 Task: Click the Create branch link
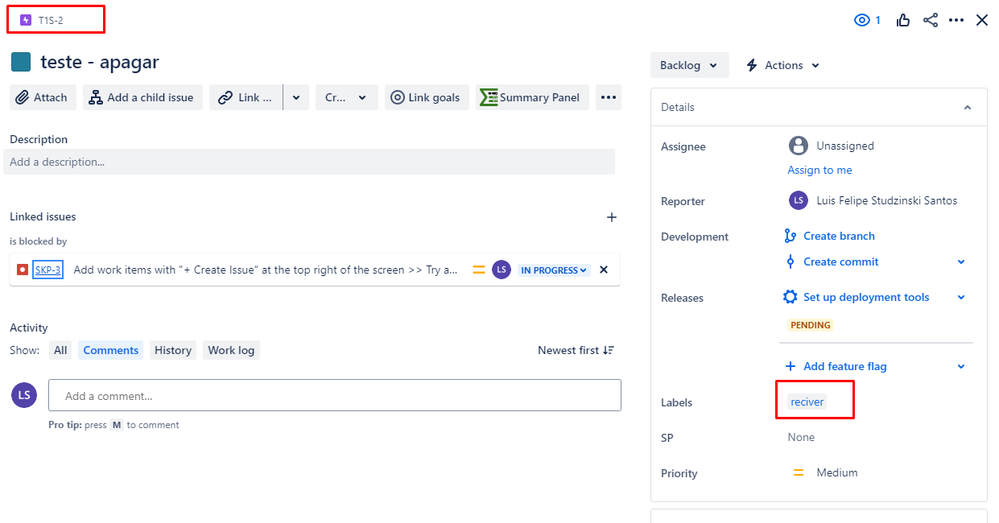[x=838, y=236]
